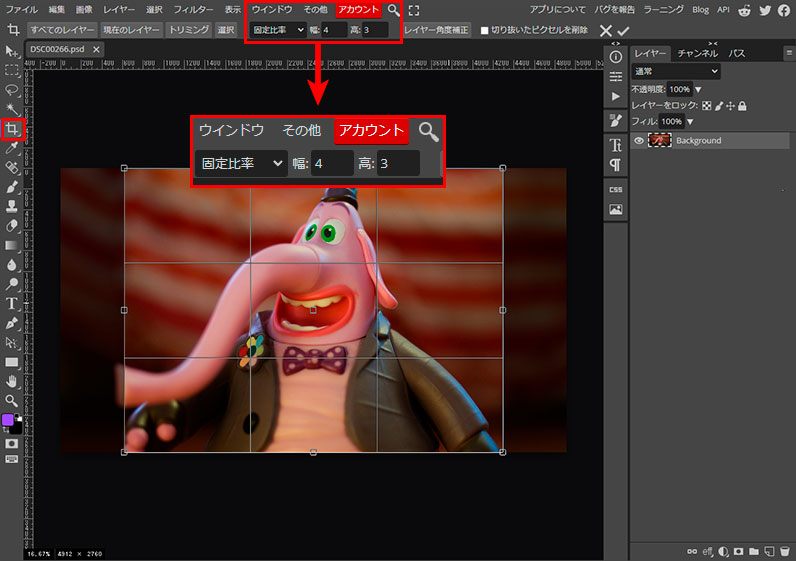The image size is (796, 561).
Task: Open the Paragraph panel icon
Action: click(x=616, y=164)
